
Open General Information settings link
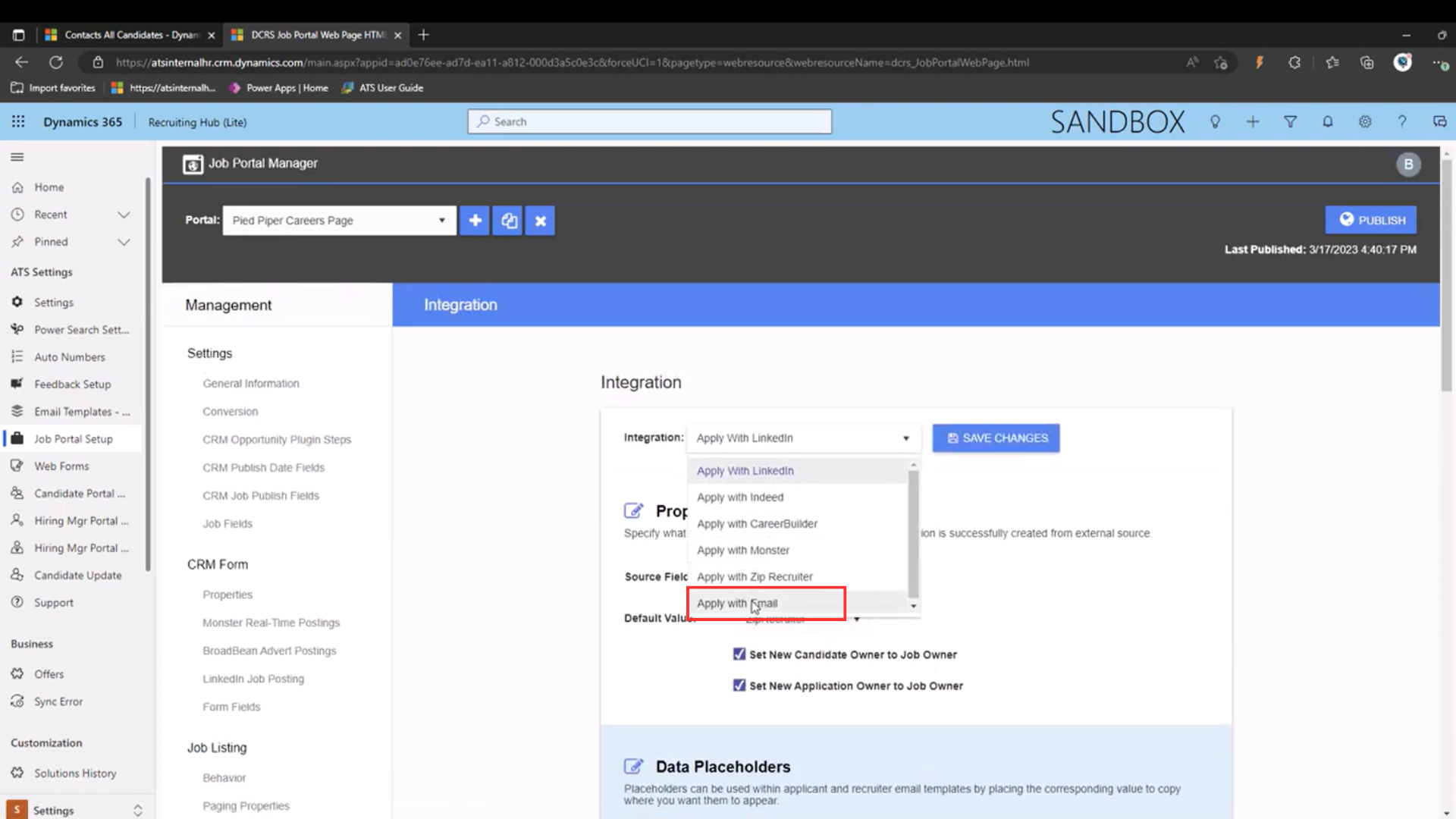click(251, 384)
